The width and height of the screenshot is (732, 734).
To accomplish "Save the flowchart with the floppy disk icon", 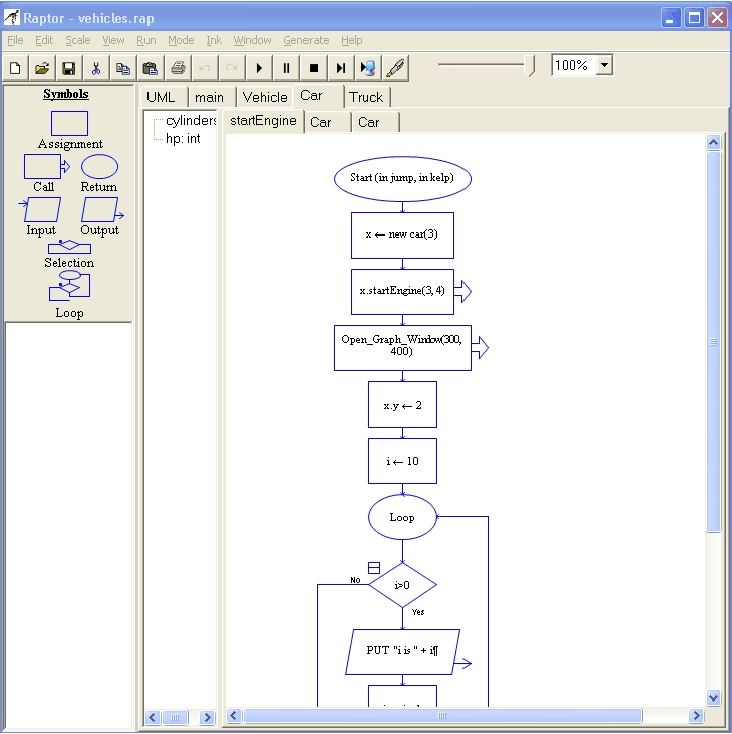I will 69,68.
